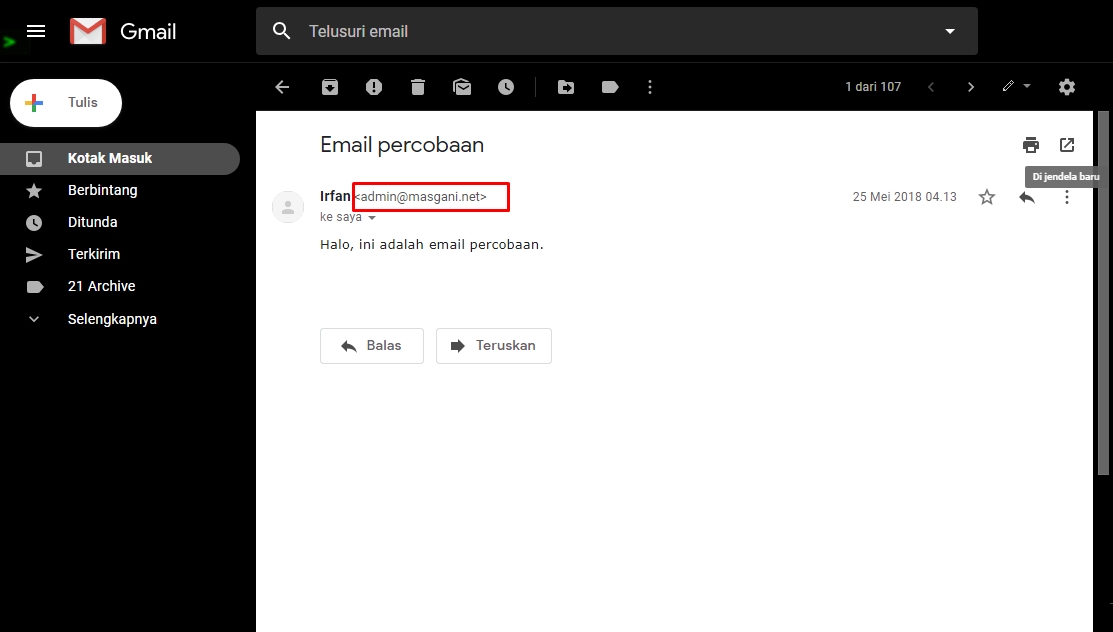Show recipient details arrow next to ke saya
The image size is (1113, 632).
pos(372,218)
